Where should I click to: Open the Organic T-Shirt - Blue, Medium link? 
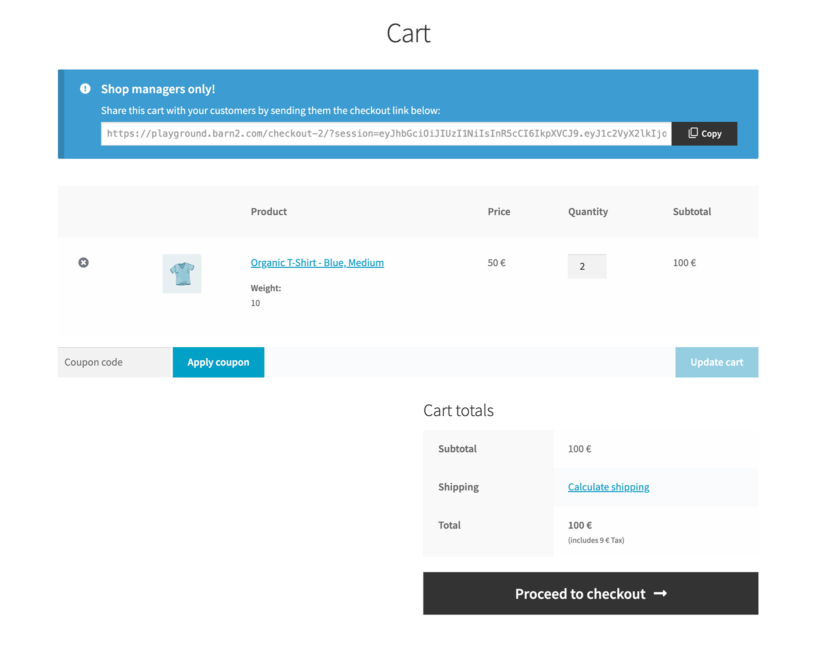pos(316,262)
